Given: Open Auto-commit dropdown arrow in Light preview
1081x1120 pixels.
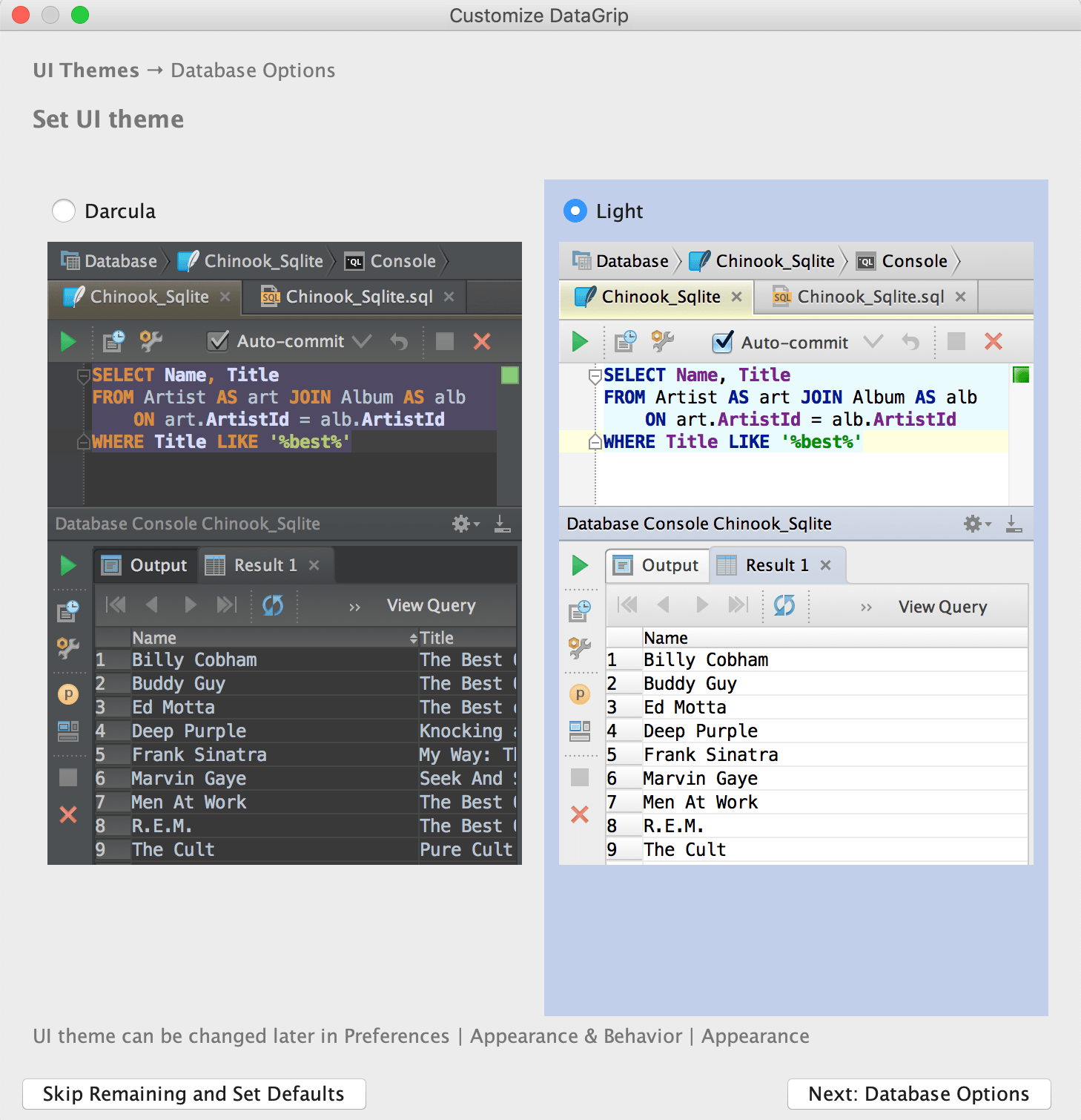Looking at the screenshot, I should click(873, 342).
